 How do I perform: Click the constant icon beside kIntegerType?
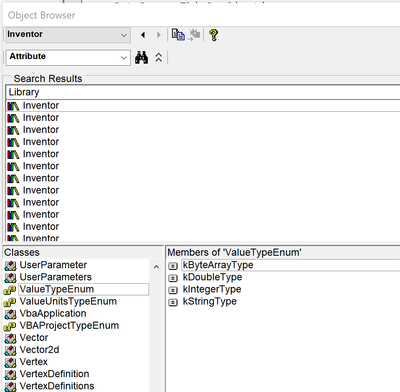coord(173,290)
